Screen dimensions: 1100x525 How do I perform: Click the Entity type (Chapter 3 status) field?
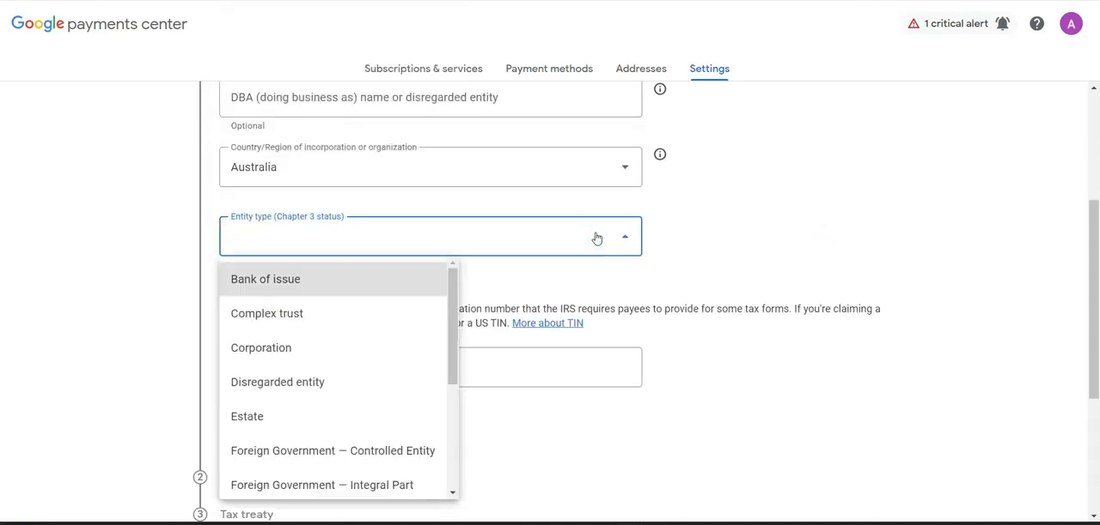(x=430, y=237)
